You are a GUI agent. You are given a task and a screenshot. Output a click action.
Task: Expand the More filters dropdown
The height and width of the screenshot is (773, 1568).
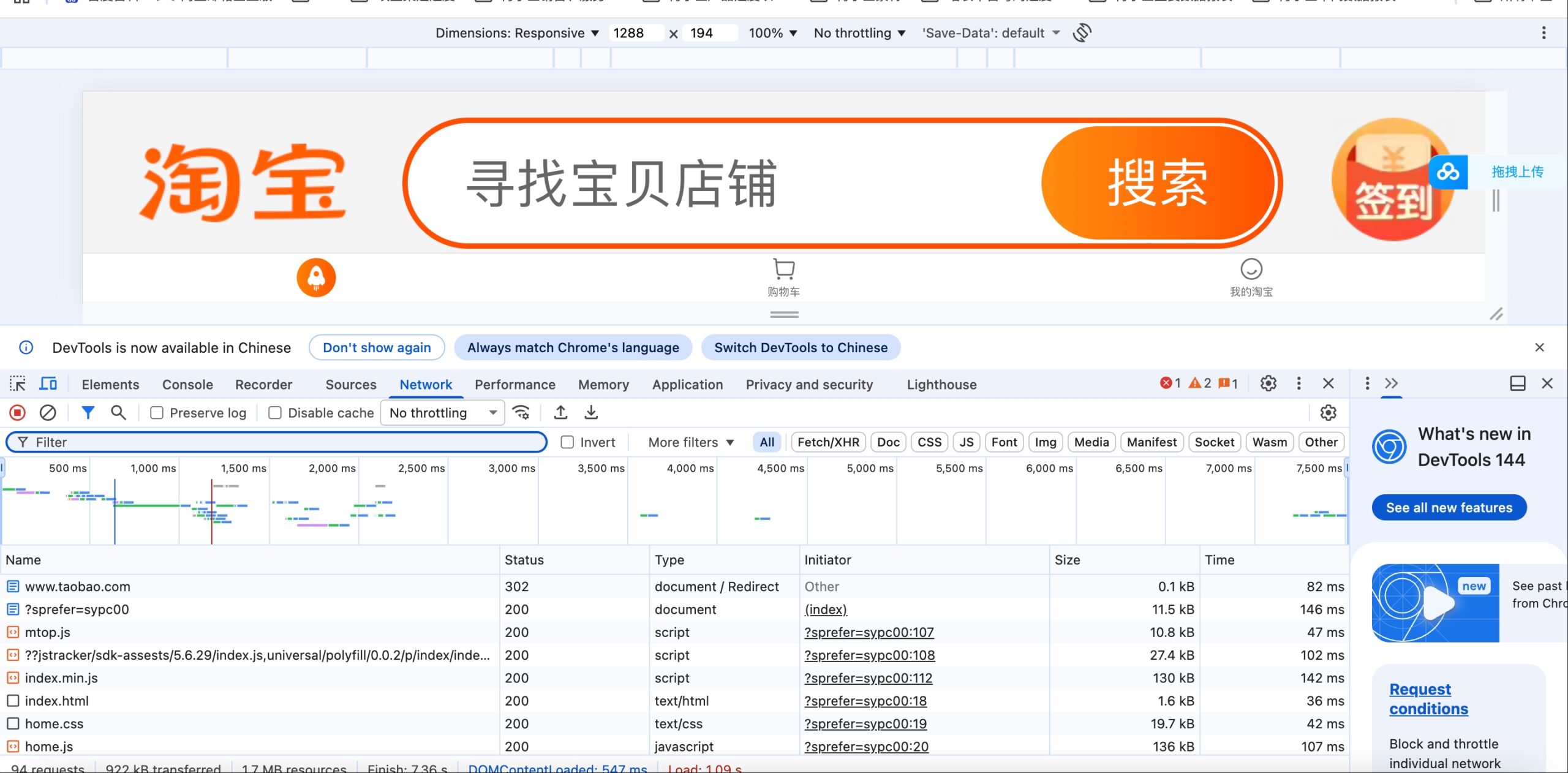691,442
